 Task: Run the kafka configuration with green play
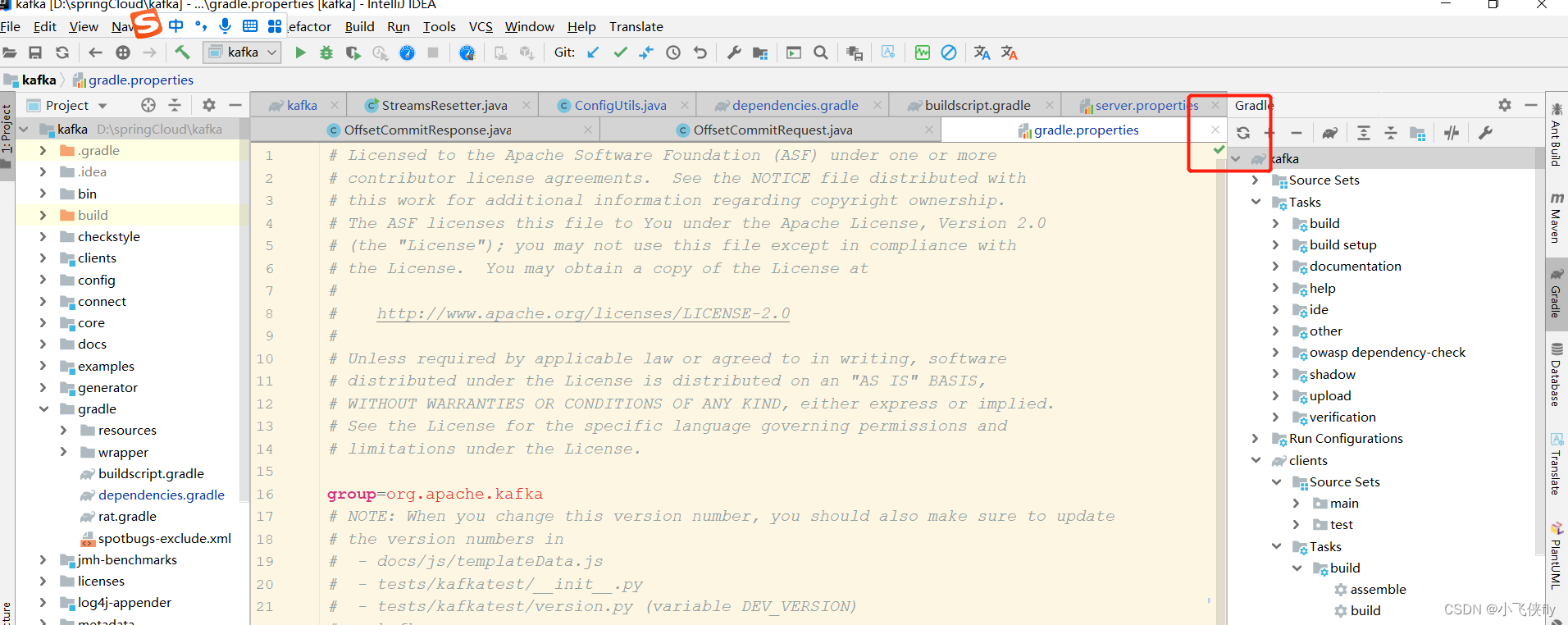pyautogui.click(x=300, y=52)
